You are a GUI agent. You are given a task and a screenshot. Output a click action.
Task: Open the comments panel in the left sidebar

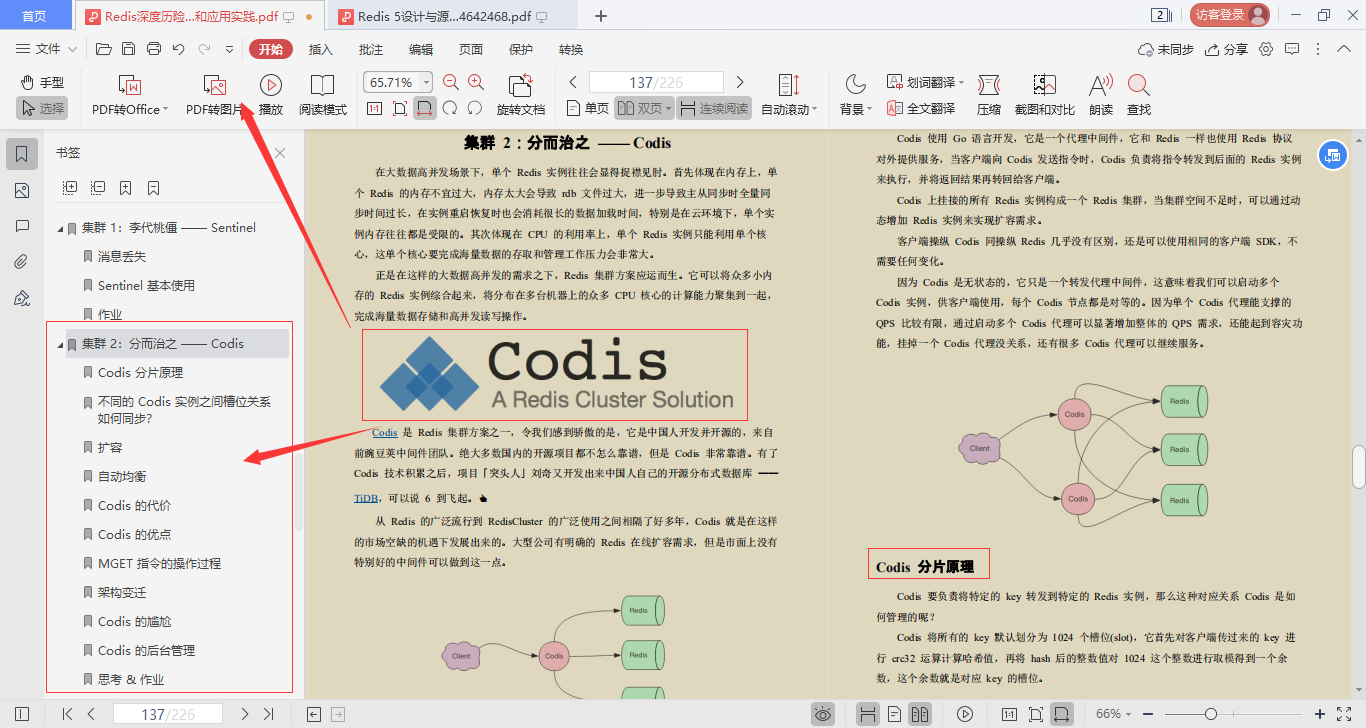[x=22, y=226]
